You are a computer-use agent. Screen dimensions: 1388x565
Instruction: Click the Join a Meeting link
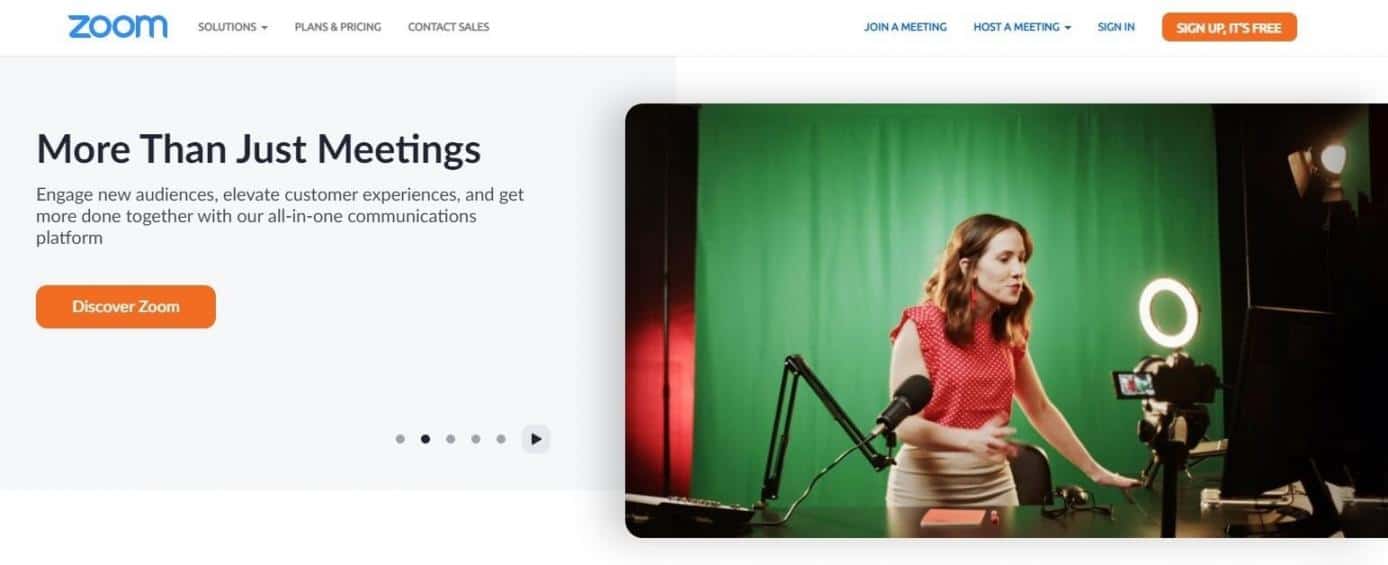905,27
